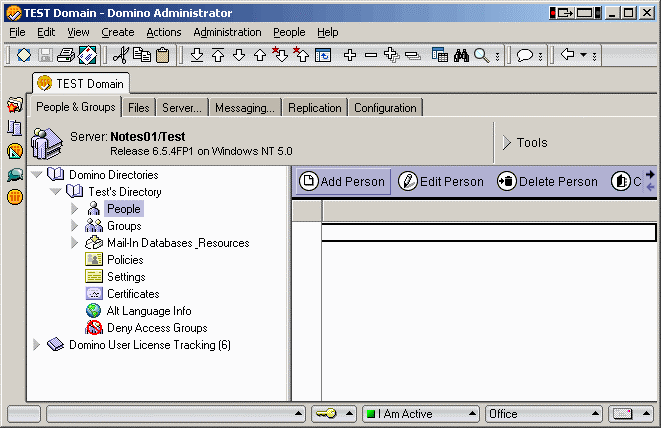Click the Copy toolbar icon
Image resolution: width=661 pixels, height=428 pixels.
tap(142, 55)
